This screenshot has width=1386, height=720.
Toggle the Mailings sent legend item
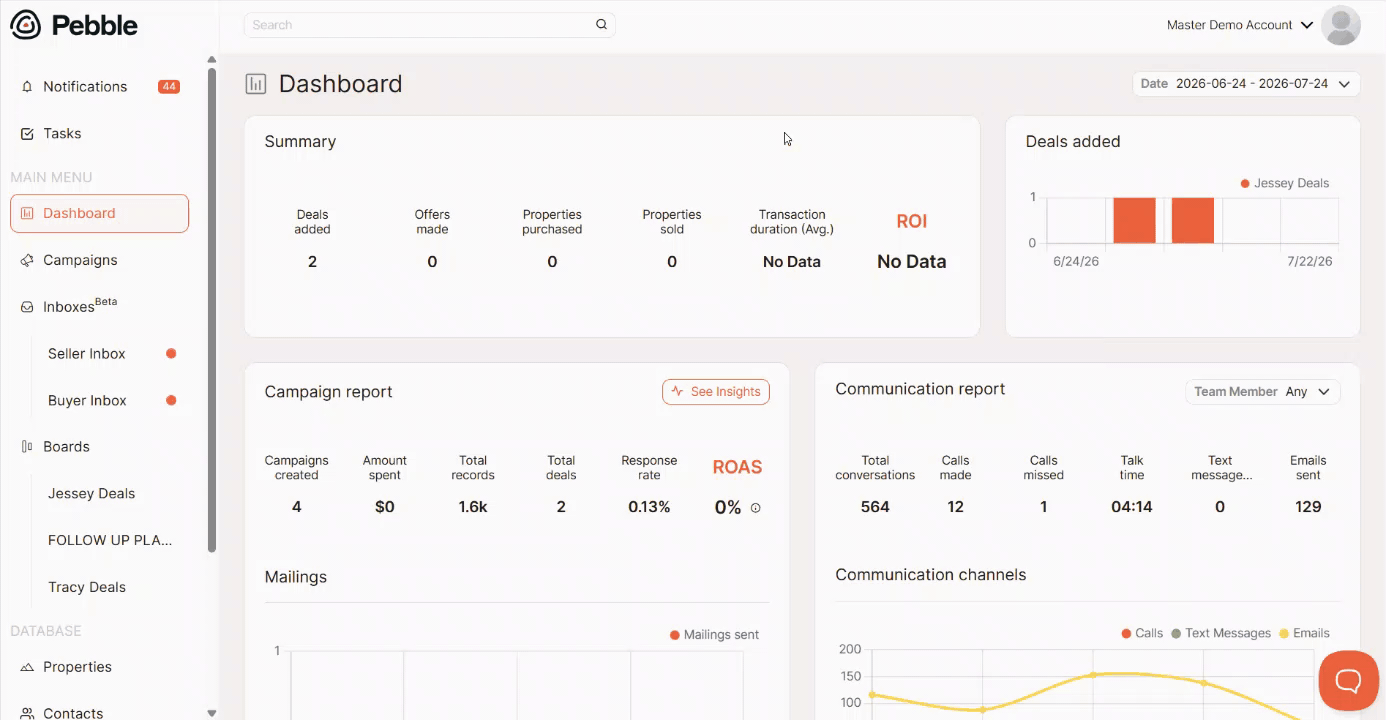(x=714, y=635)
